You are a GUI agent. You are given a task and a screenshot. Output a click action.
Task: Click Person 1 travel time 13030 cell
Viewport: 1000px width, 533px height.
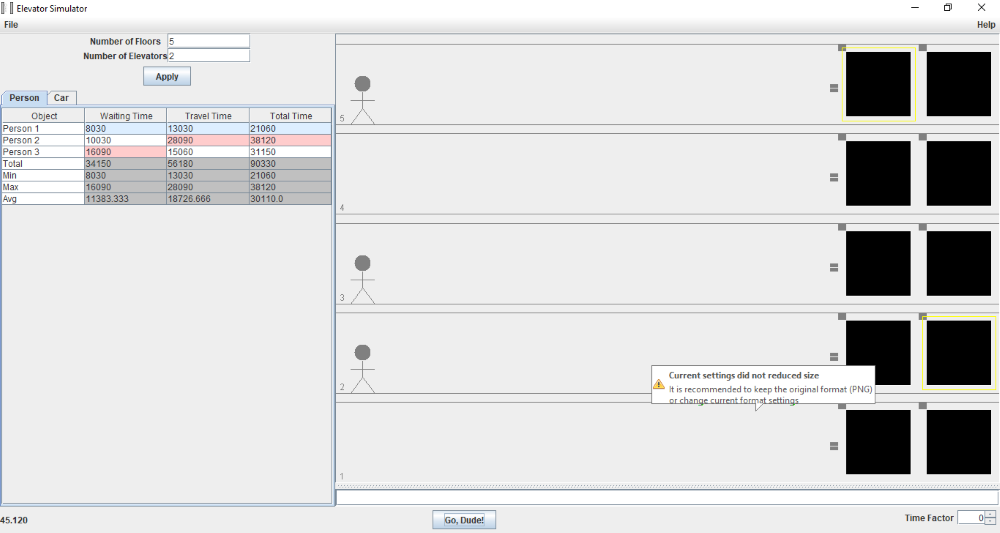pyautogui.click(x=208, y=129)
